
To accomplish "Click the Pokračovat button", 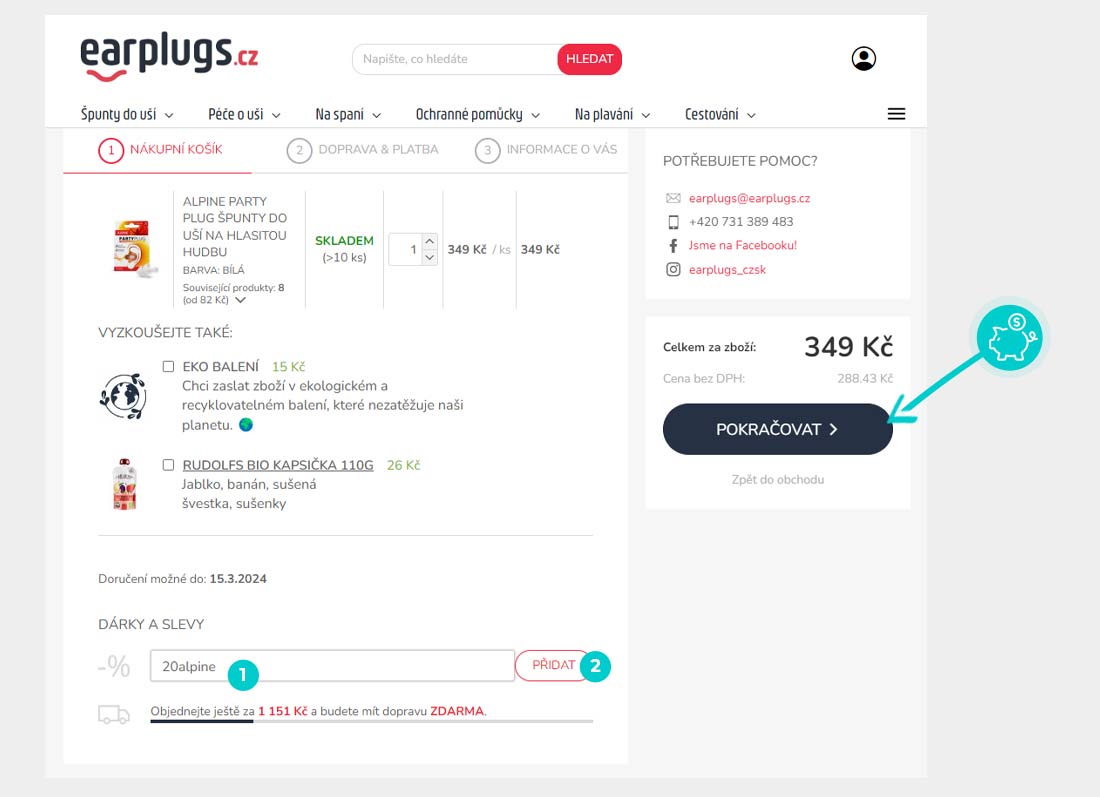I will pos(777,429).
